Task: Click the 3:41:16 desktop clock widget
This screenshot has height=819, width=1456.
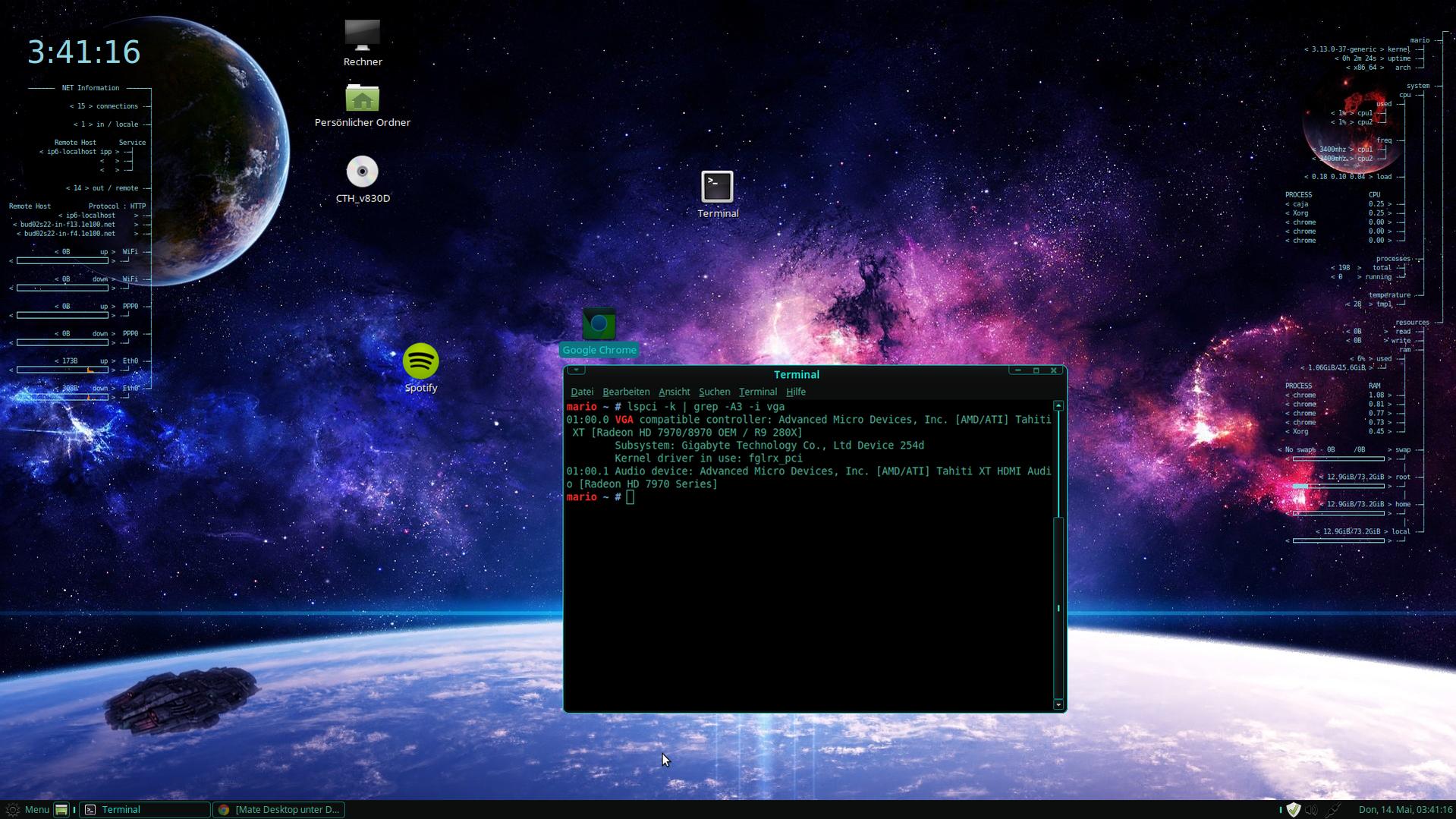Action: click(83, 52)
